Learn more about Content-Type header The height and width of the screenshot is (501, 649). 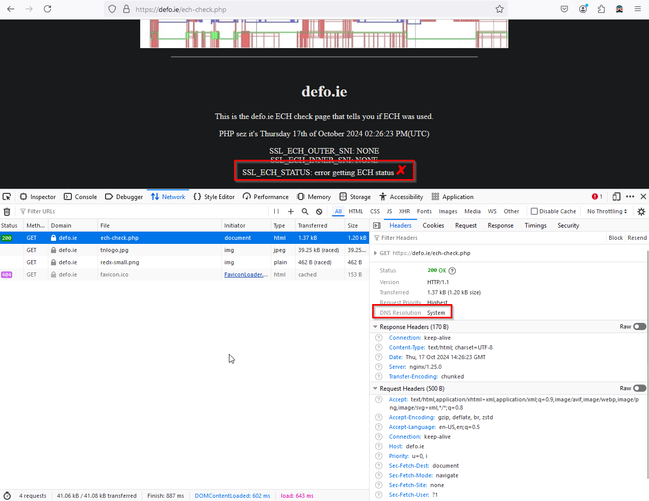(x=378, y=347)
